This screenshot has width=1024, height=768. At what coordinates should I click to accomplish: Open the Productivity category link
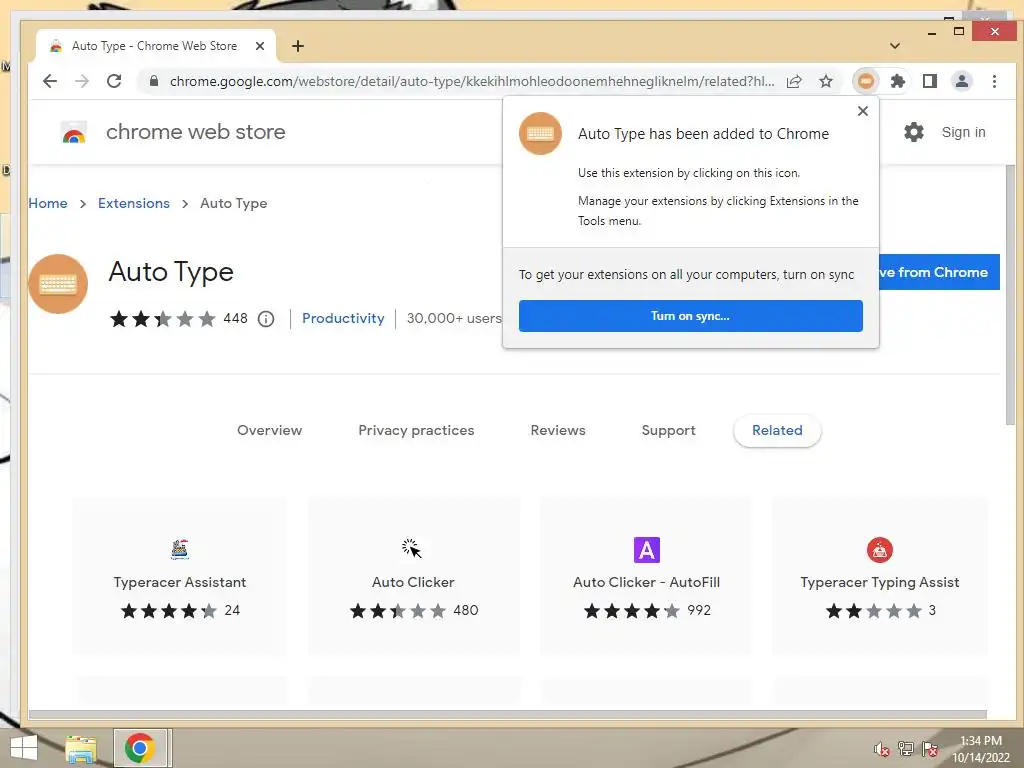(x=343, y=318)
